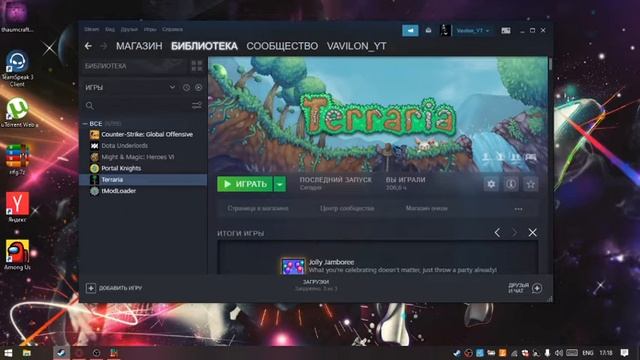Viewport: 640px width, 360px height.
Task: Expand the ИГРЫ category dropdown
Action: coord(172,87)
